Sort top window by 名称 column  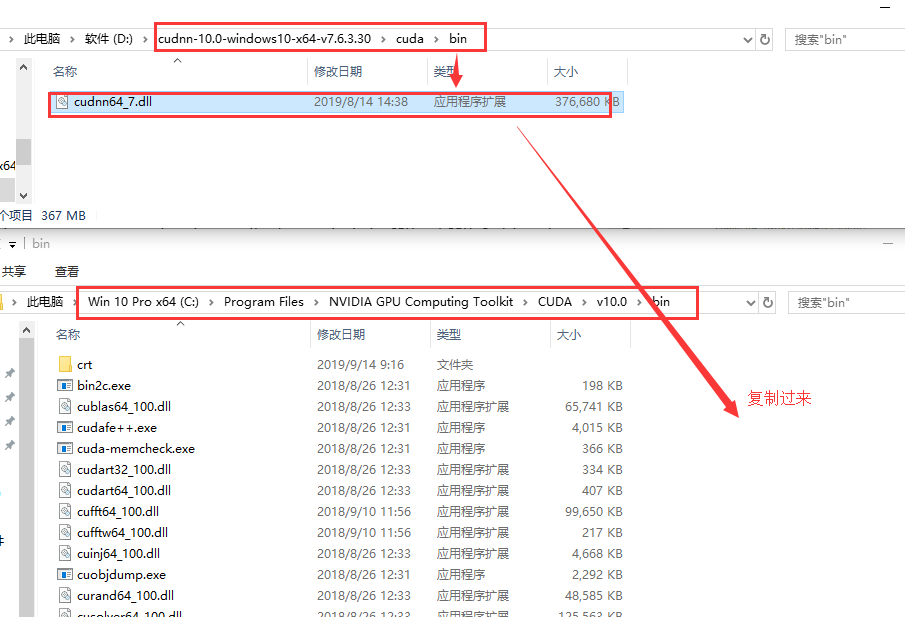tap(65, 72)
